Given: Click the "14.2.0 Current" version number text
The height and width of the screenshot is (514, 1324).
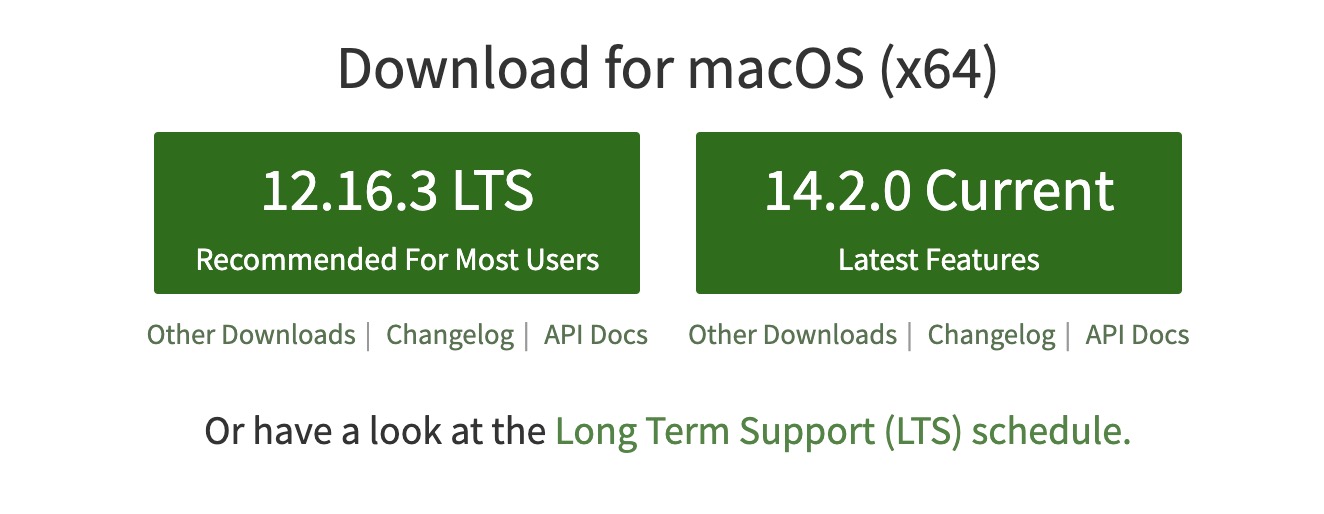Looking at the screenshot, I should 939,190.
